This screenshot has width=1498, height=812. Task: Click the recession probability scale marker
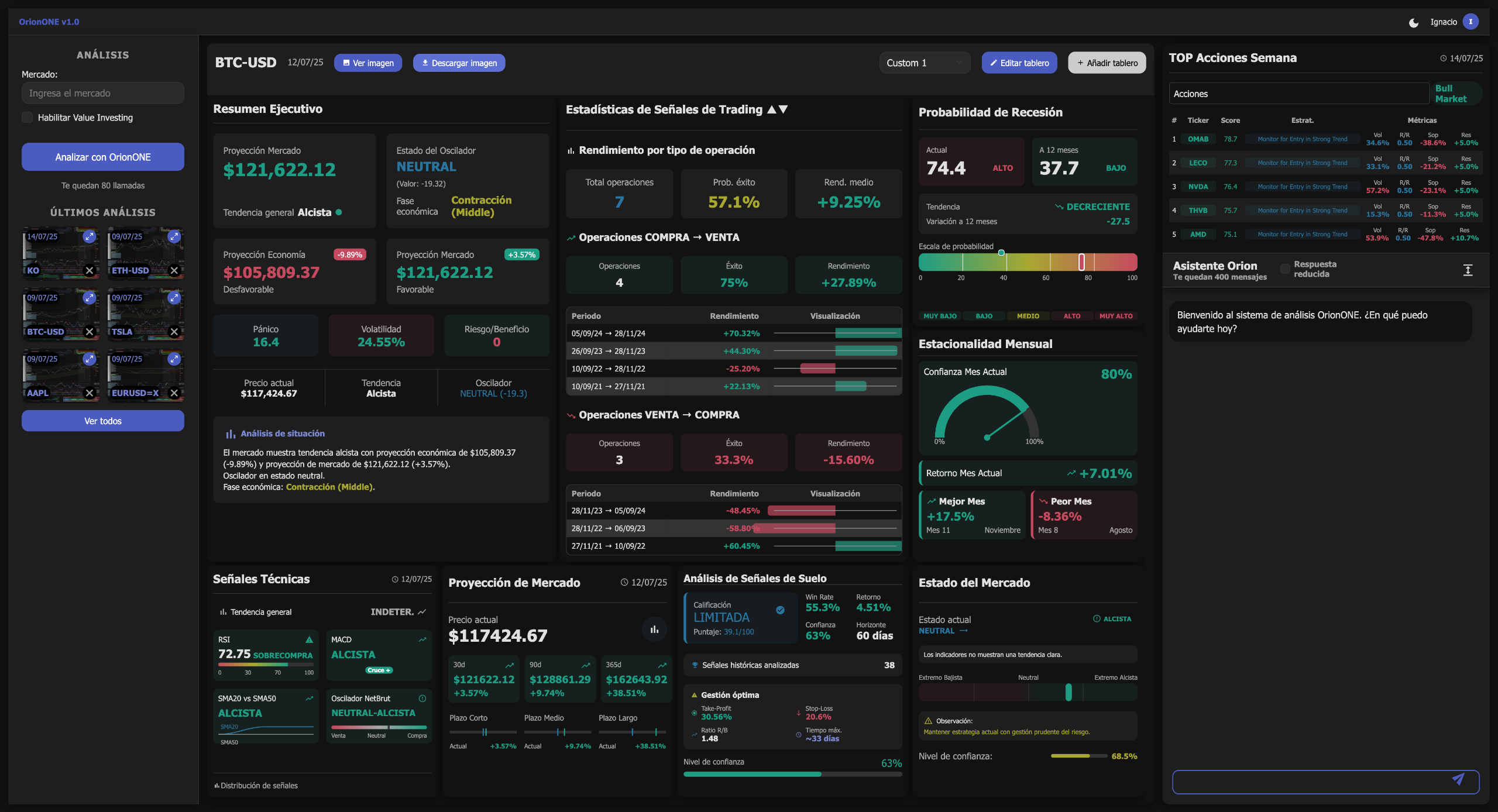click(x=1081, y=262)
